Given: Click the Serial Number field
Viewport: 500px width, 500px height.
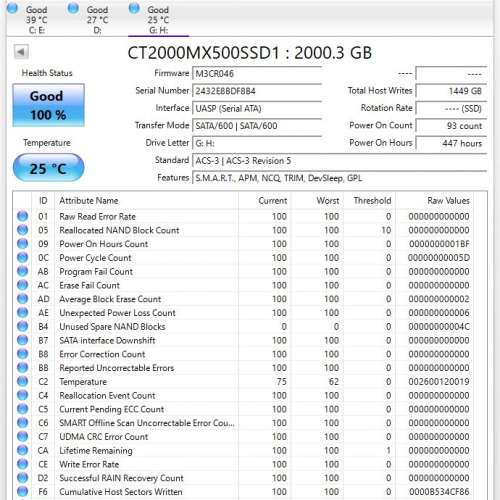Looking at the screenshot, I should pos(257,91).
